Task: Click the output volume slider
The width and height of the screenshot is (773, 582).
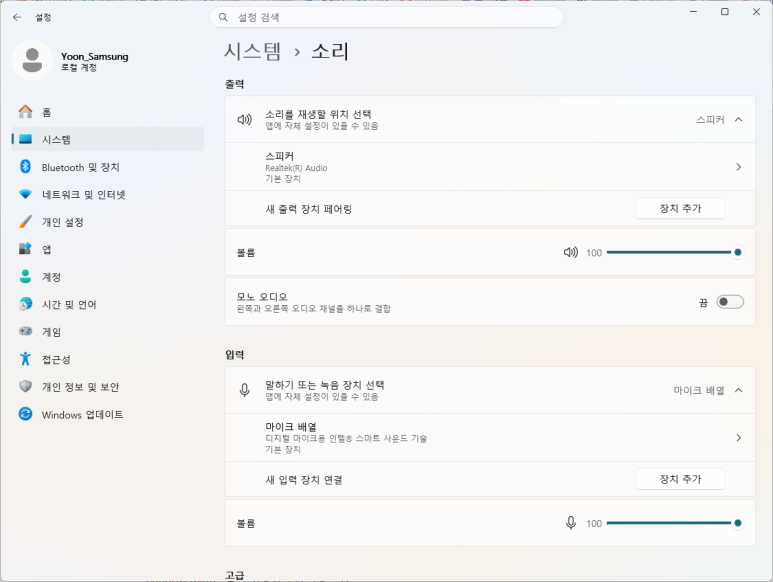Action: click(674, 252)
